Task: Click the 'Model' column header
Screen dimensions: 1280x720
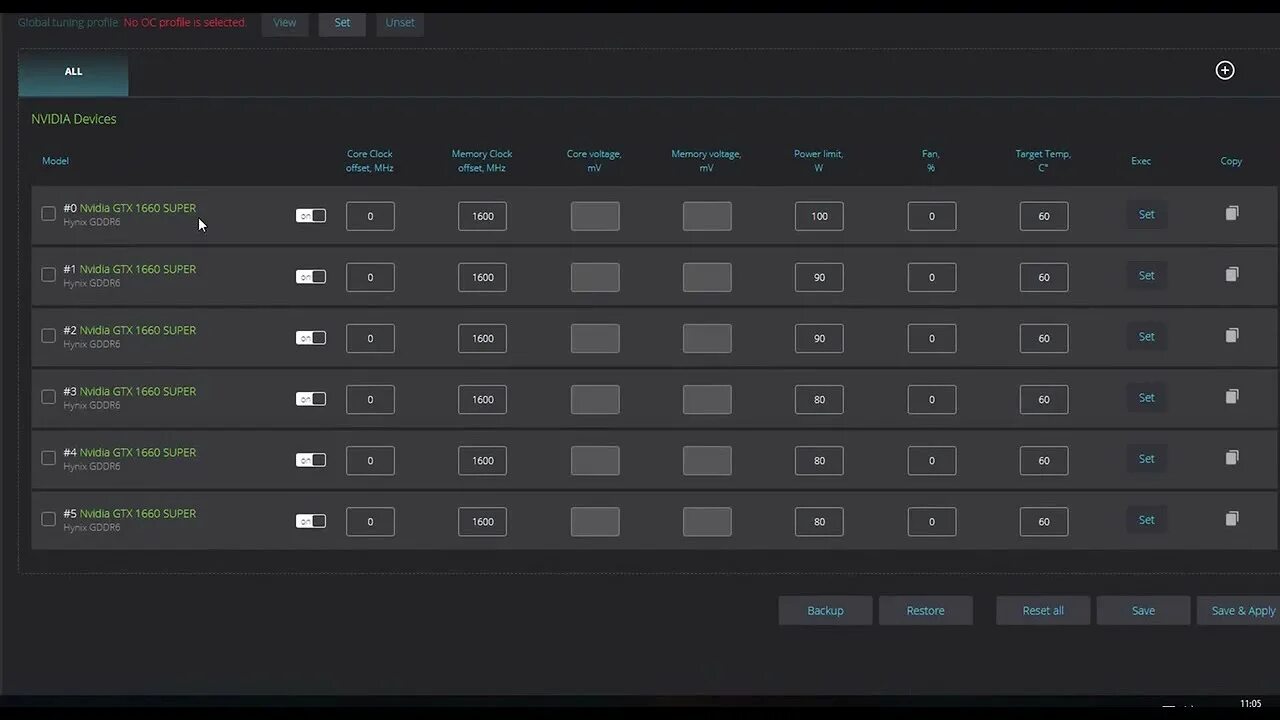Action: [55, 161]
